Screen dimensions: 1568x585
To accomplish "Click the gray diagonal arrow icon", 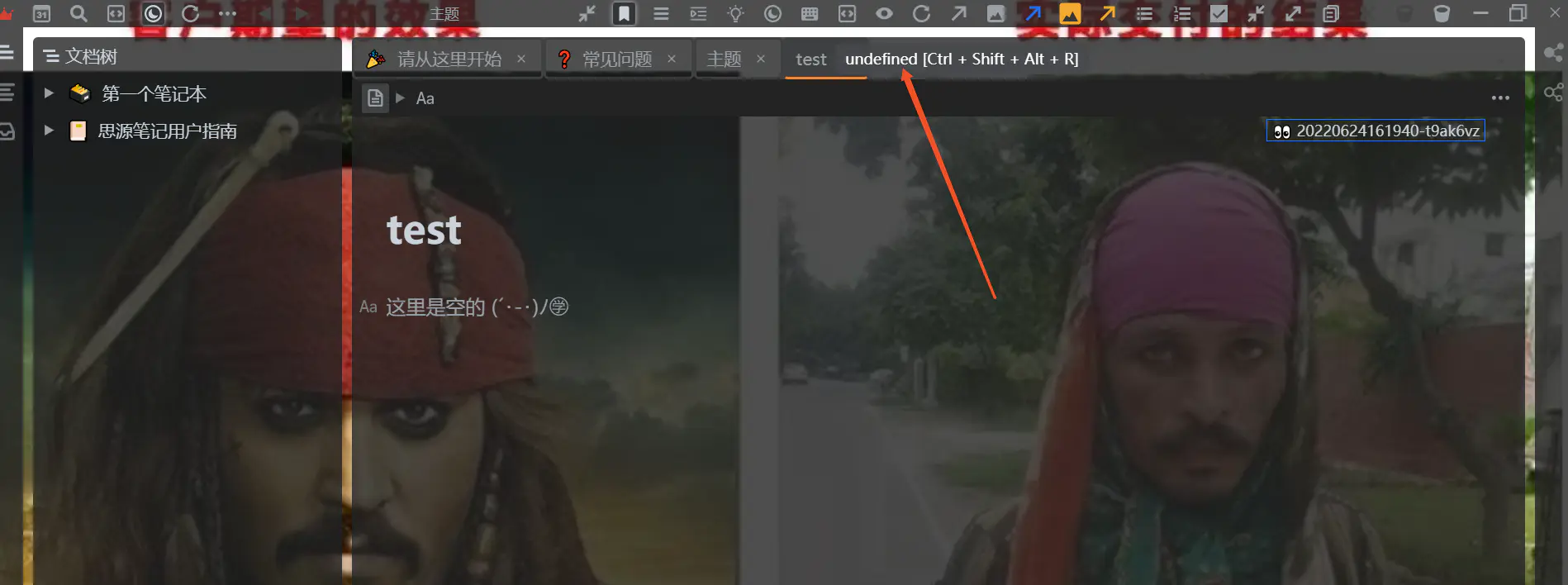I will click(958, 13).
